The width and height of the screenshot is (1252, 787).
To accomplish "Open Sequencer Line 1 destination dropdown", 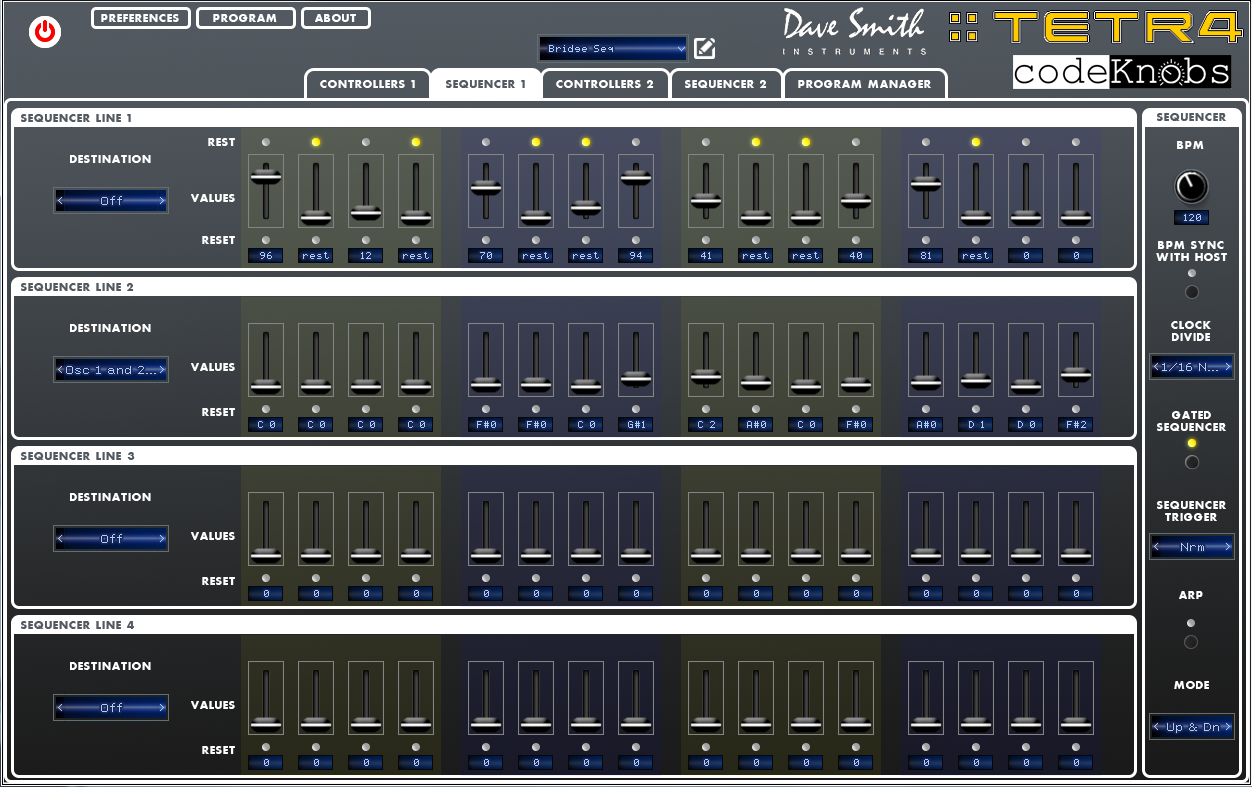I will pyautogui.click(x=111, y=201).
